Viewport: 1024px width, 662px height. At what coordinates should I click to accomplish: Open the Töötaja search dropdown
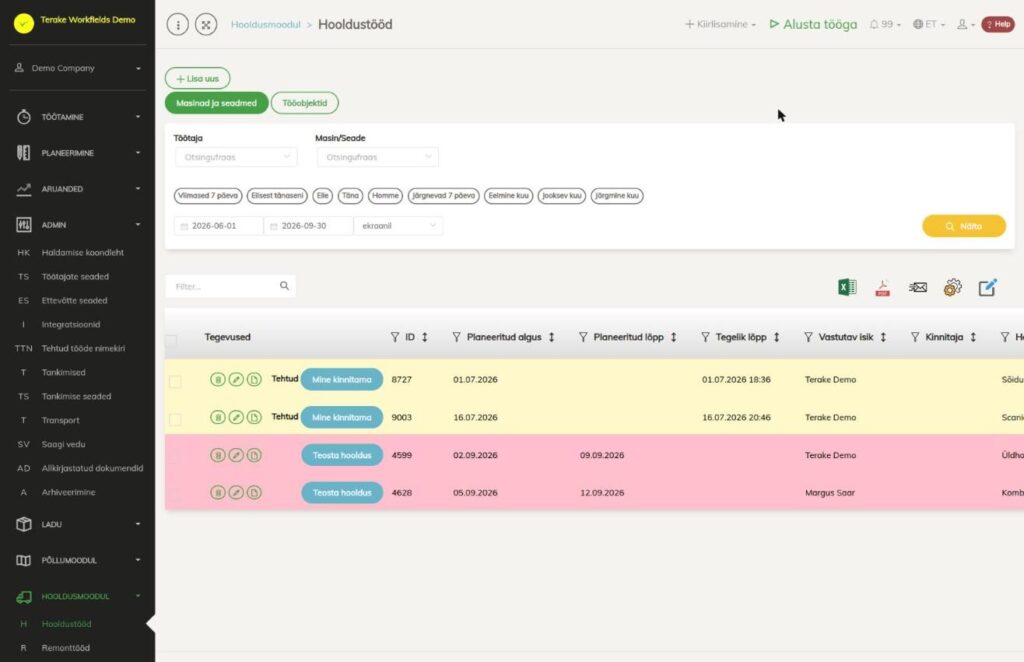click(x=236, y=157)
